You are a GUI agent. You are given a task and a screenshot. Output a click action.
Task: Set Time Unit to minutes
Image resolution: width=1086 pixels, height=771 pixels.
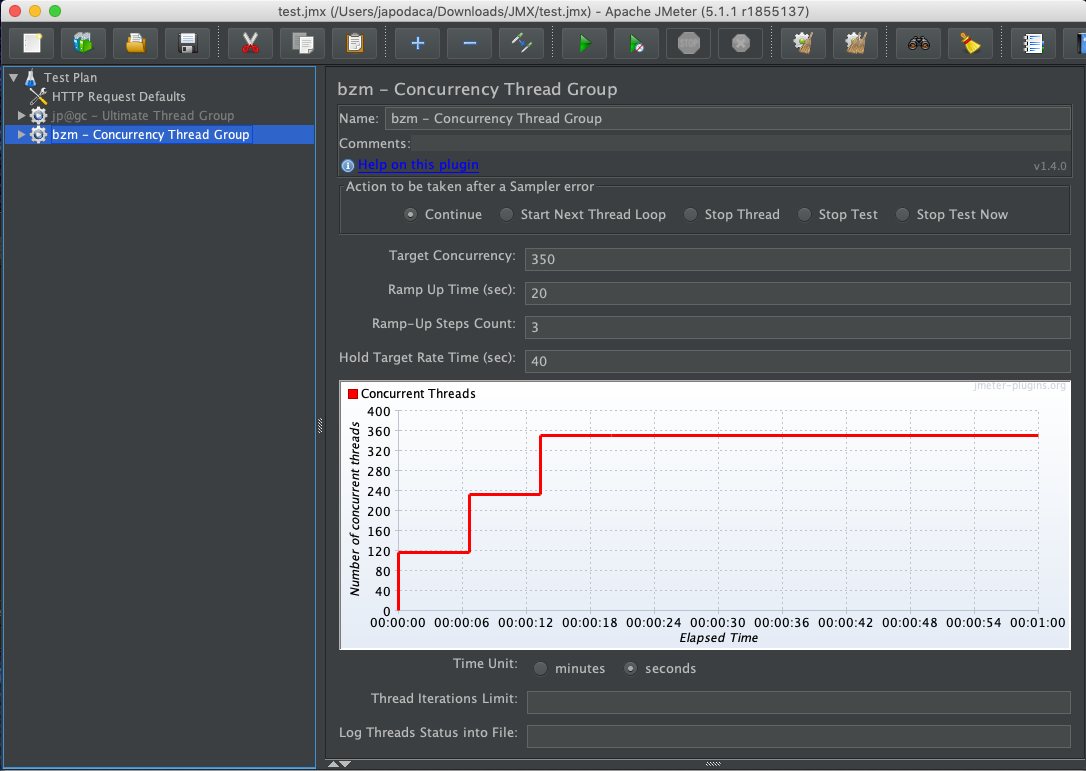(x=540, y=668)
